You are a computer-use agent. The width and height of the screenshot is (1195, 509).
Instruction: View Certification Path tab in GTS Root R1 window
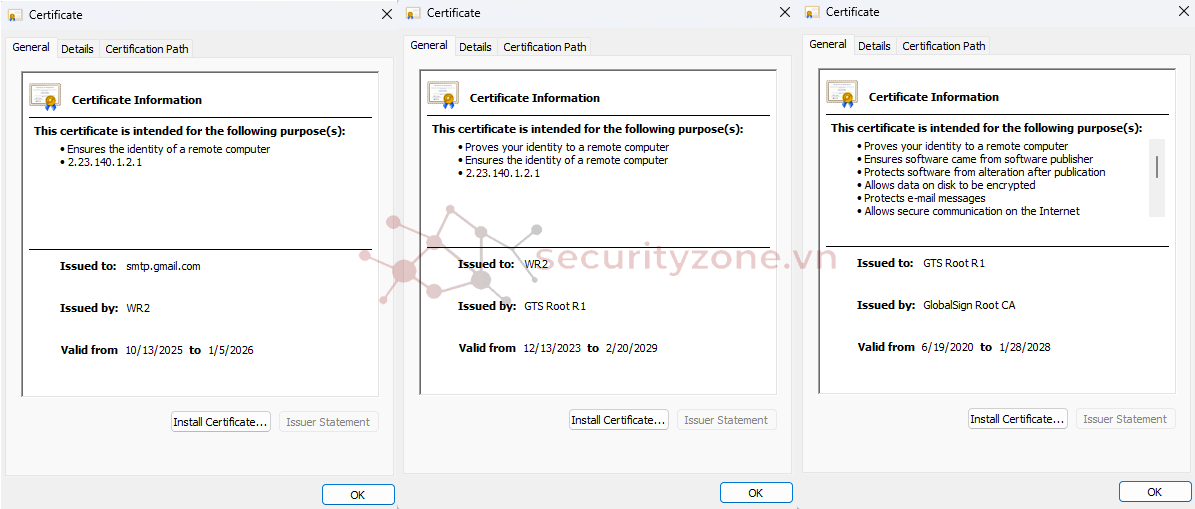click(944, 46)
